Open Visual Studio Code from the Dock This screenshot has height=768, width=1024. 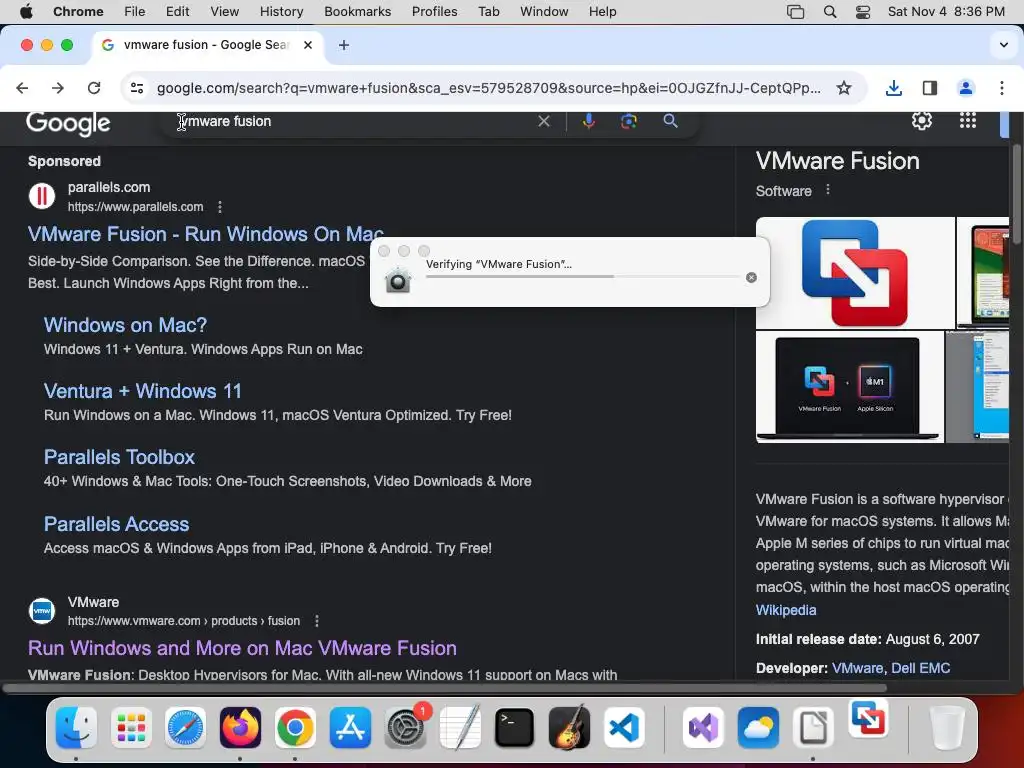click(x=624, y=728)
